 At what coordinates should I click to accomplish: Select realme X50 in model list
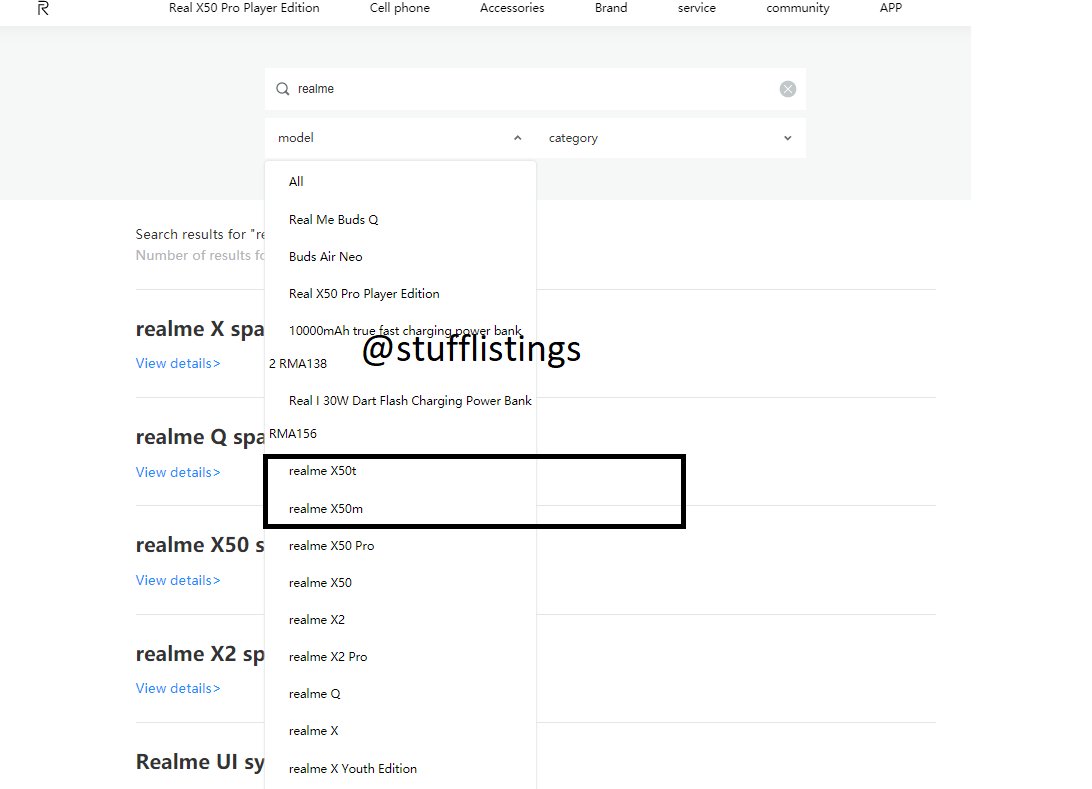pos(320,583)
